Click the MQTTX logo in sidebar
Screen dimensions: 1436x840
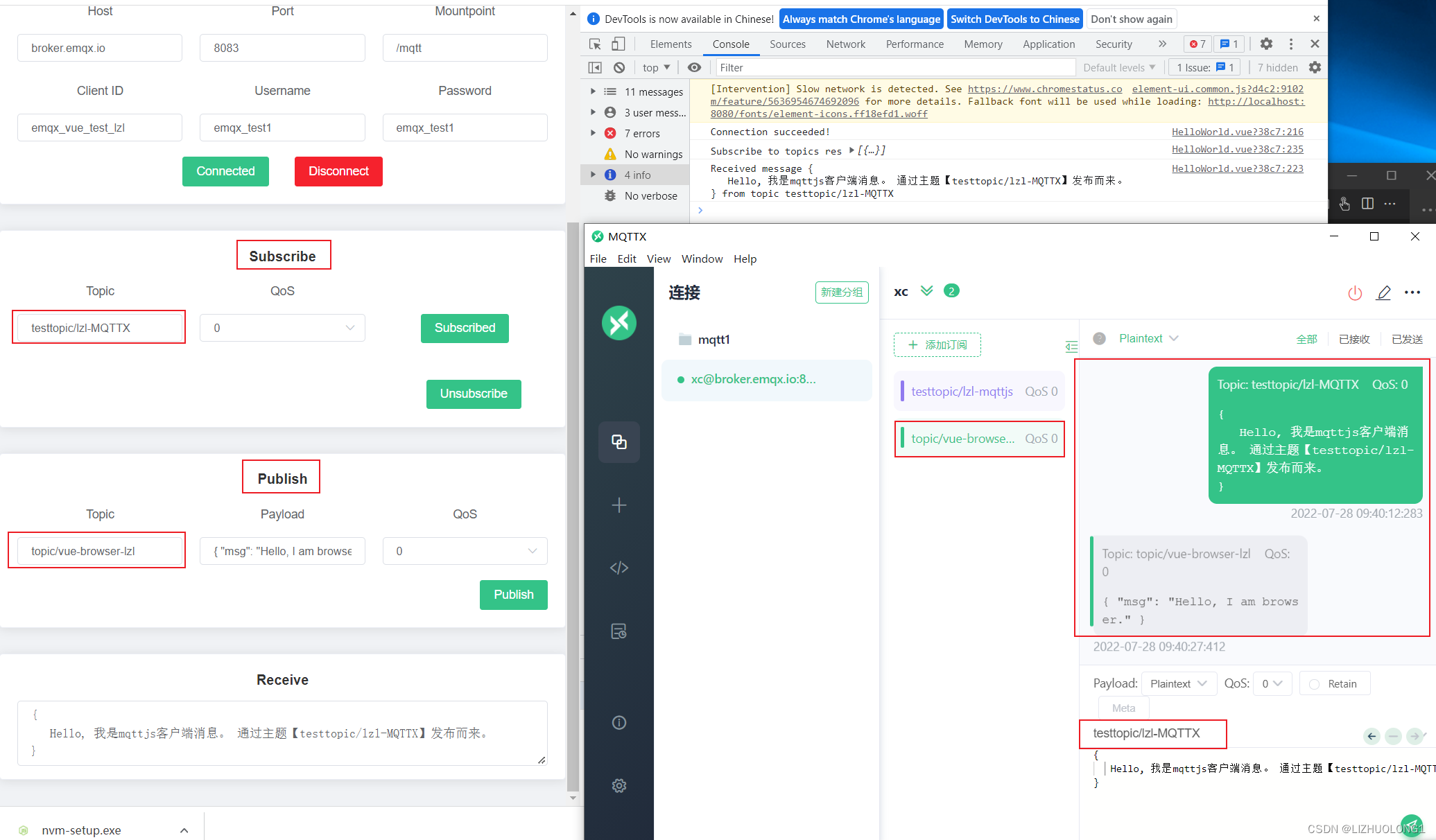click(x=619, y=323)
